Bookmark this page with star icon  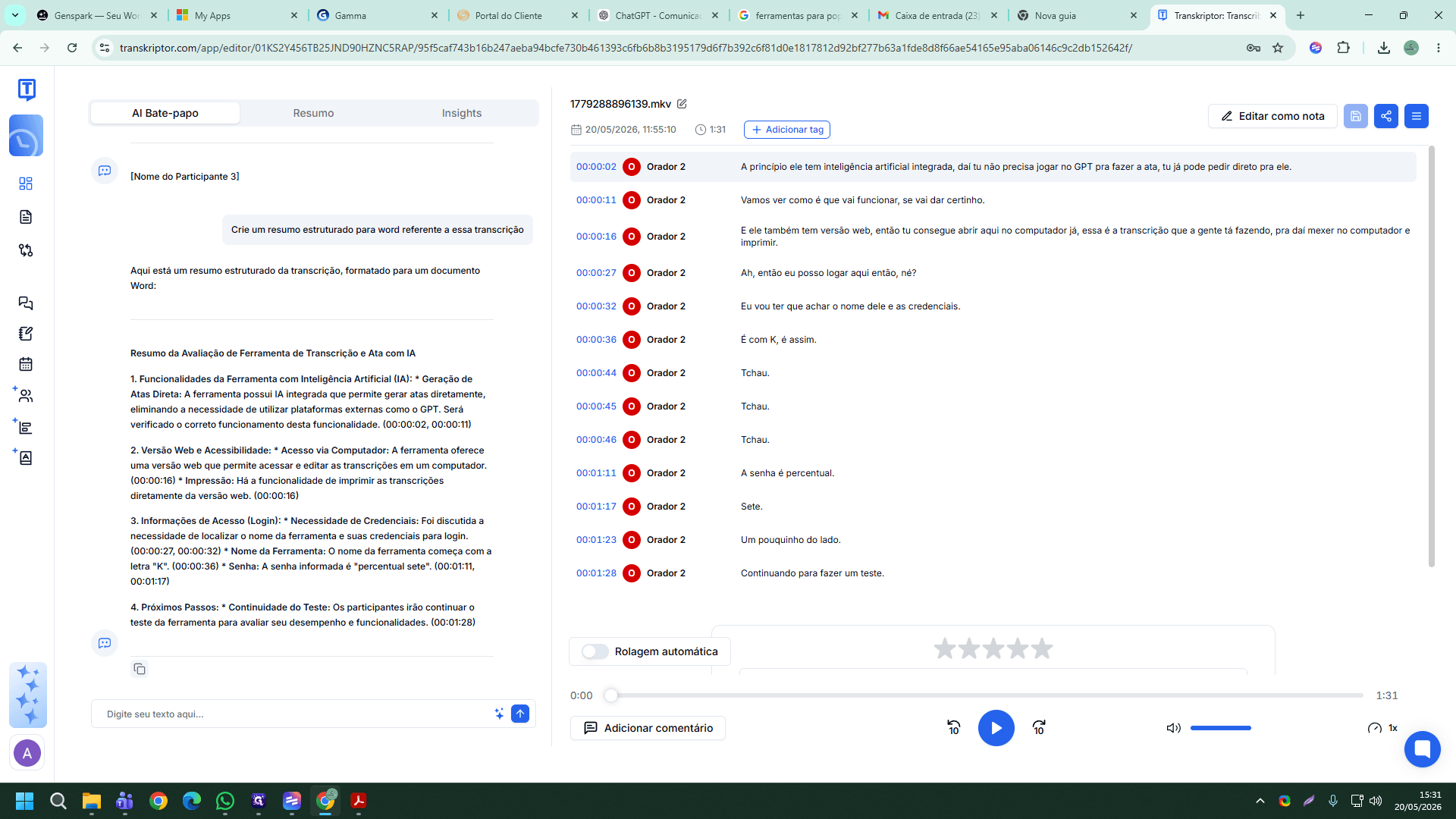click(x=1278, y=48)
